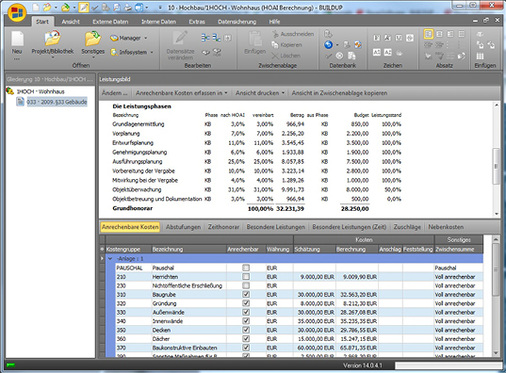The image size is (506, 373).
Task: Click the first tree-structure icon in Bearbeiten group
Action: (205, 38)
